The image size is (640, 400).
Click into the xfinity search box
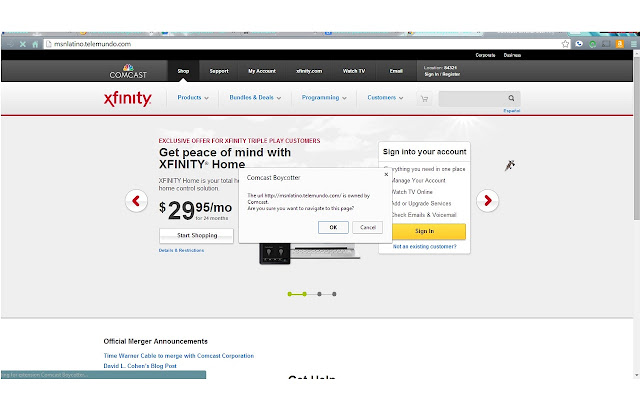[473, 98]
